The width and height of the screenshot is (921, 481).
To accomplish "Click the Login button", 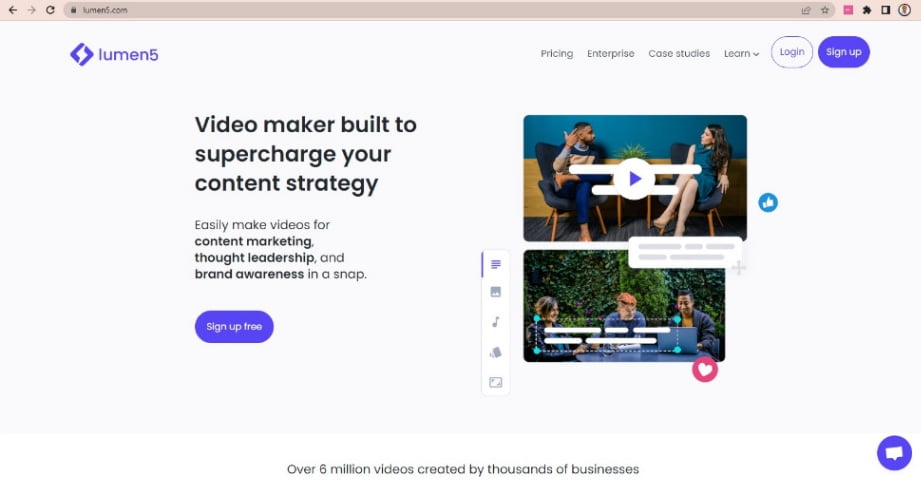I will (792, 52).
